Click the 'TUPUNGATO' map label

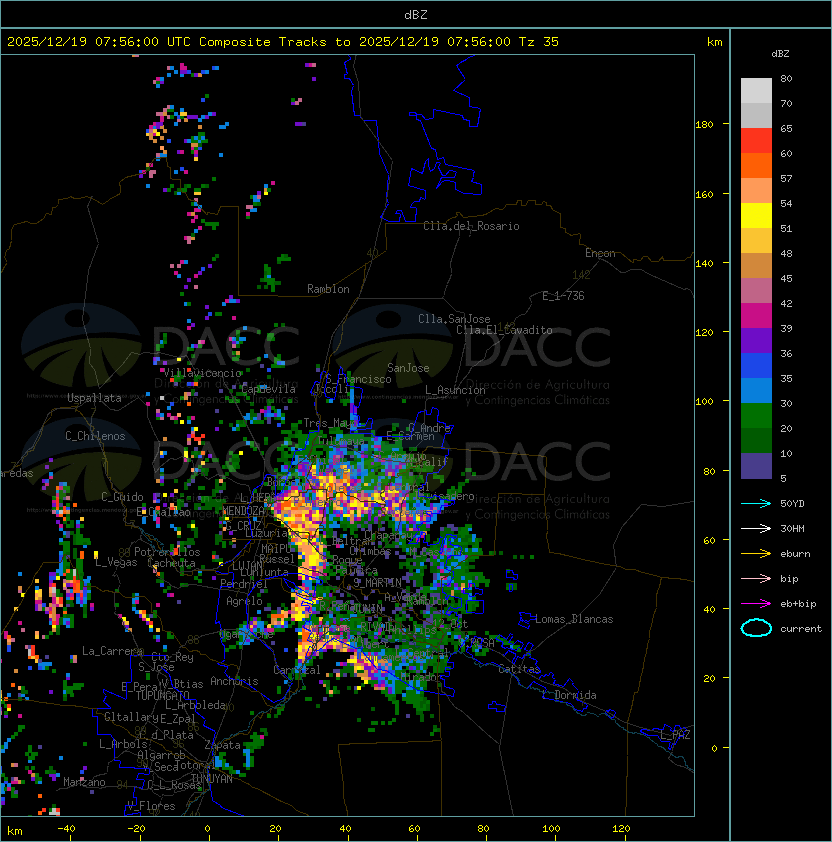pos(162,695)
